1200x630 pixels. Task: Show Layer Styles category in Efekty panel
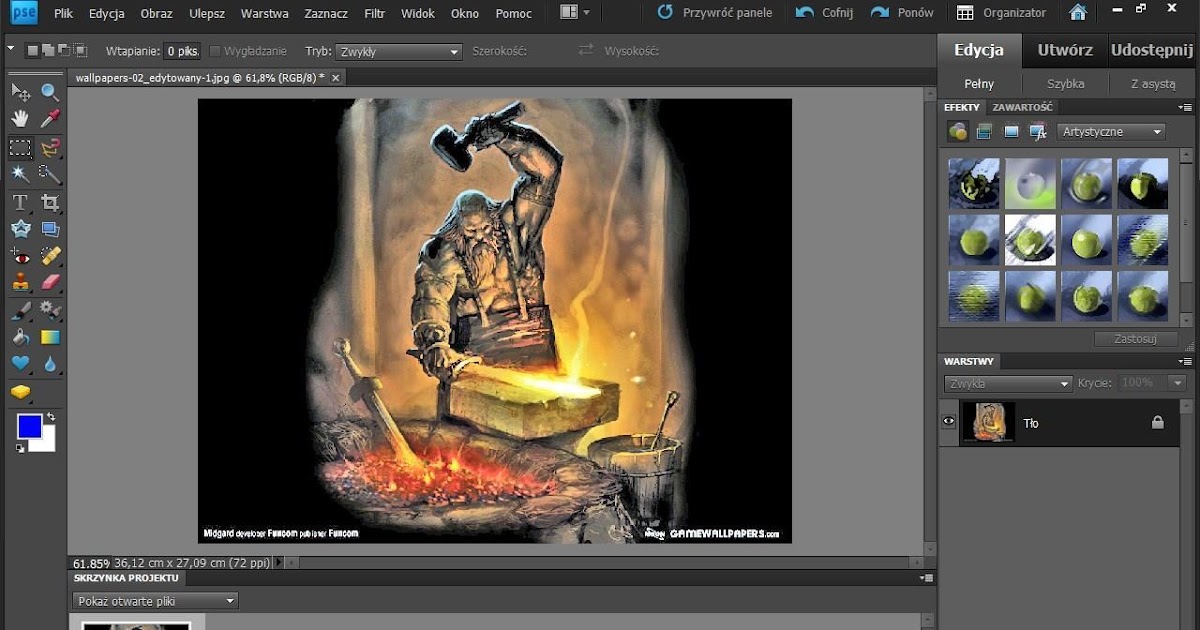[984, 131]
